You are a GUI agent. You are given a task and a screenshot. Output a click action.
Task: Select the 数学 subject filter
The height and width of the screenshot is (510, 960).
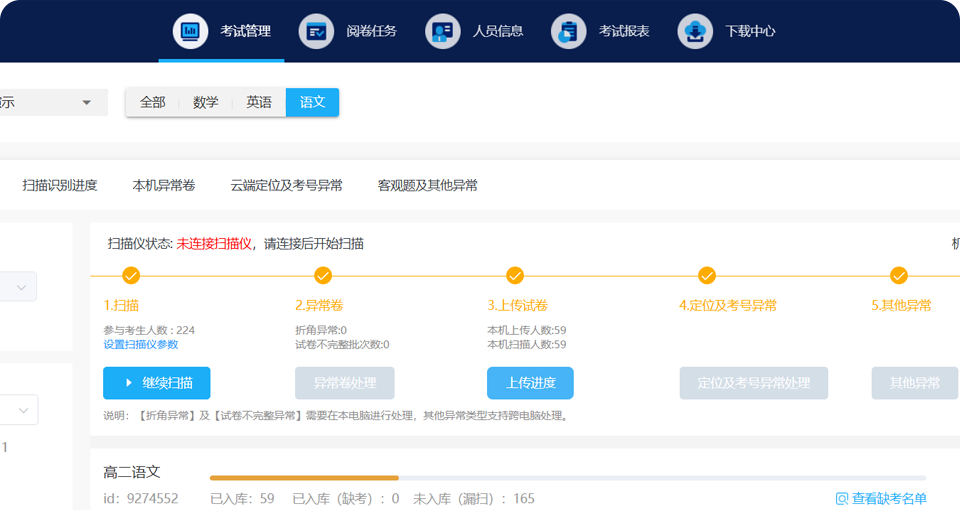(x=206, y=102)
